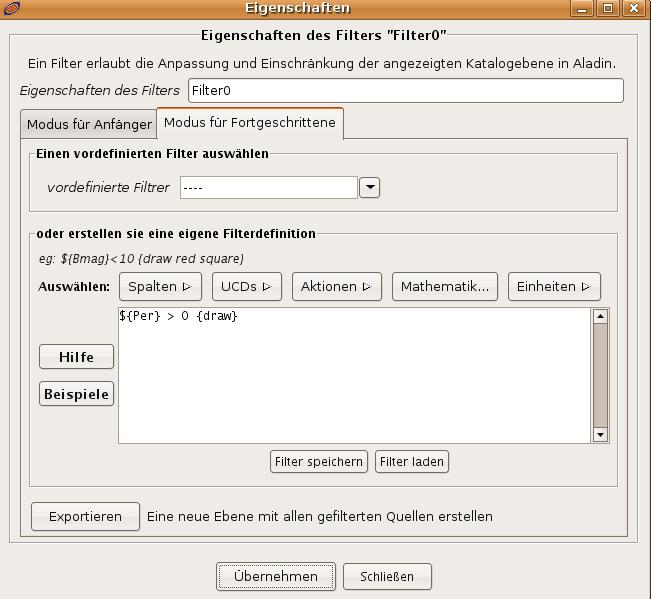
Task: Click the predefined filter dropdown arrow
Action: click(369, 187)
